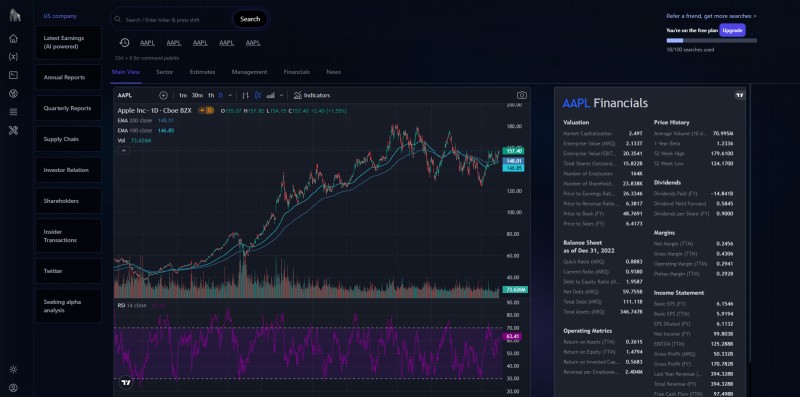Click the searches used progress bar
The height and width of the screenshot is (397, 800).
point(711,40)
